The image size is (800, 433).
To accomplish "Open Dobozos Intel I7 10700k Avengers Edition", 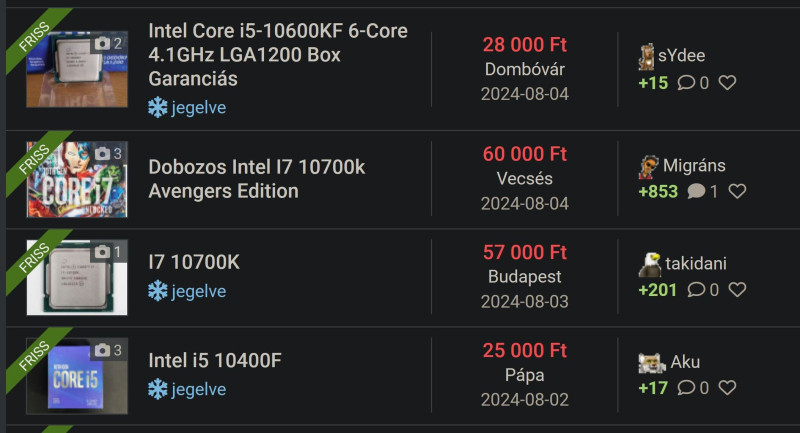I will point(257,179).
